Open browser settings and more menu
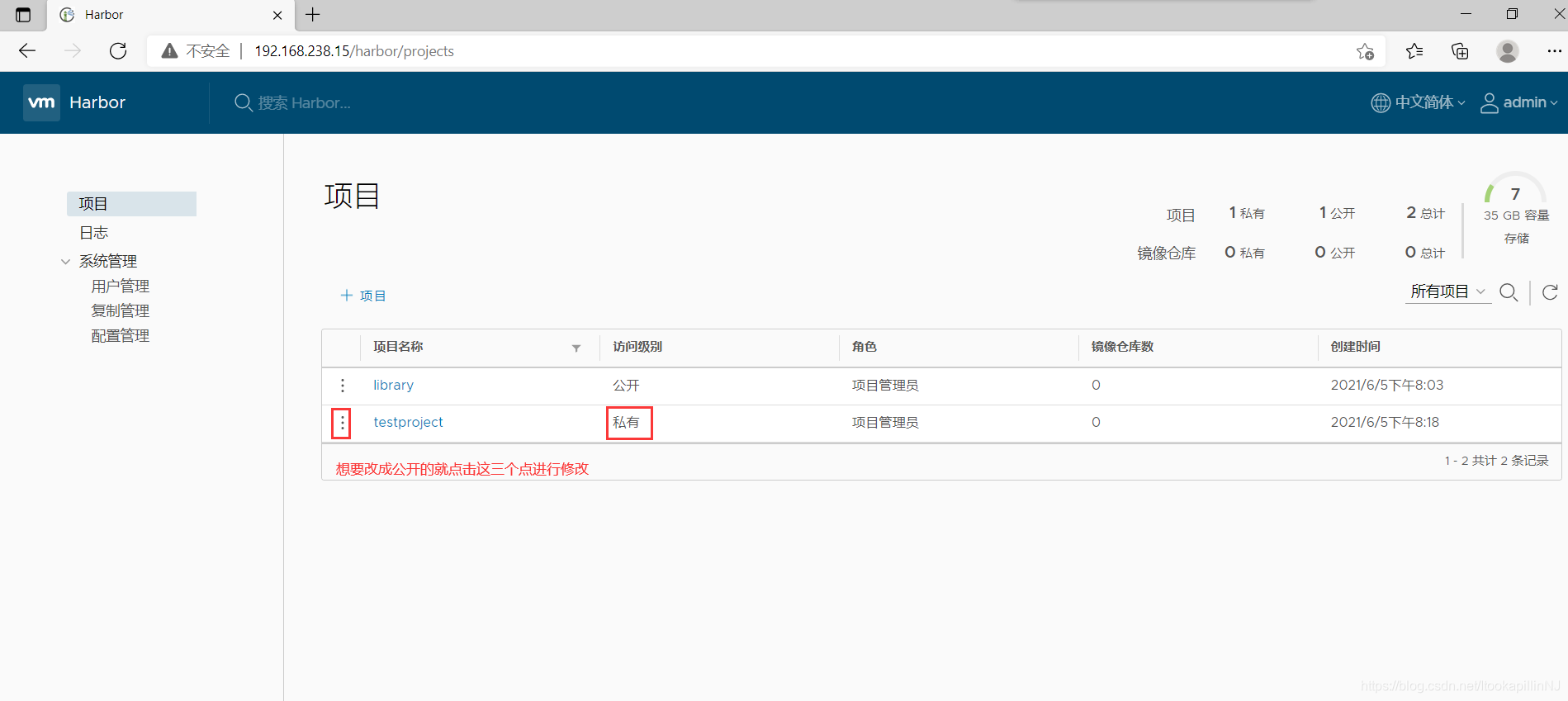The height and width of the screenshot is (701, 1568). [1554, 51]
